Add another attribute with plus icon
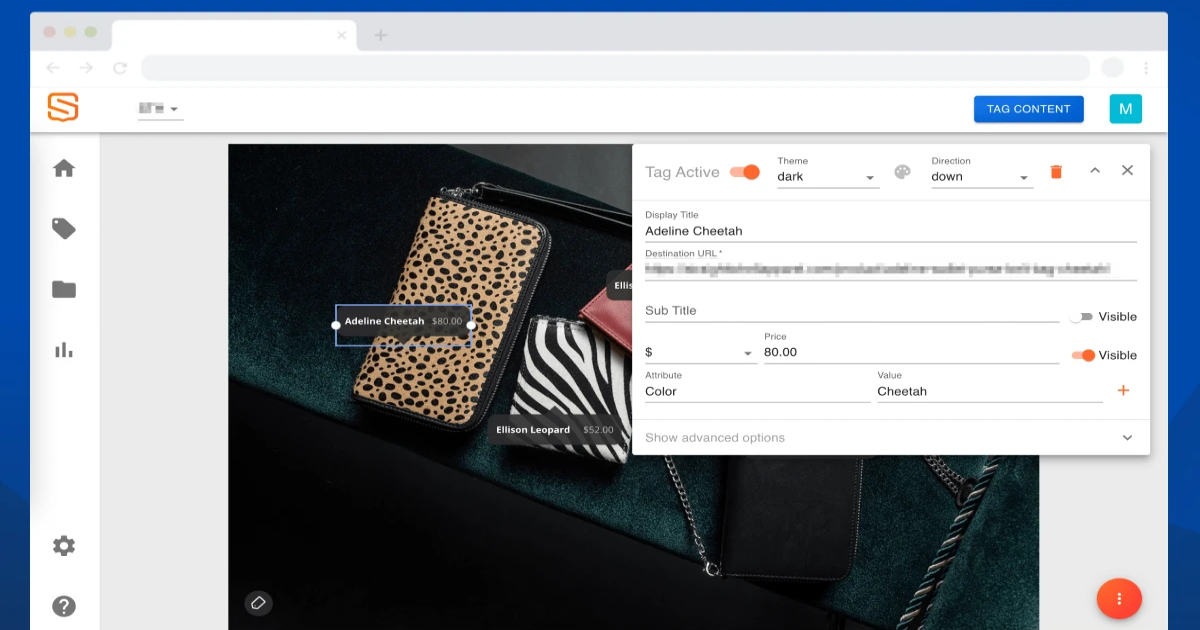 pos(1123,391)
